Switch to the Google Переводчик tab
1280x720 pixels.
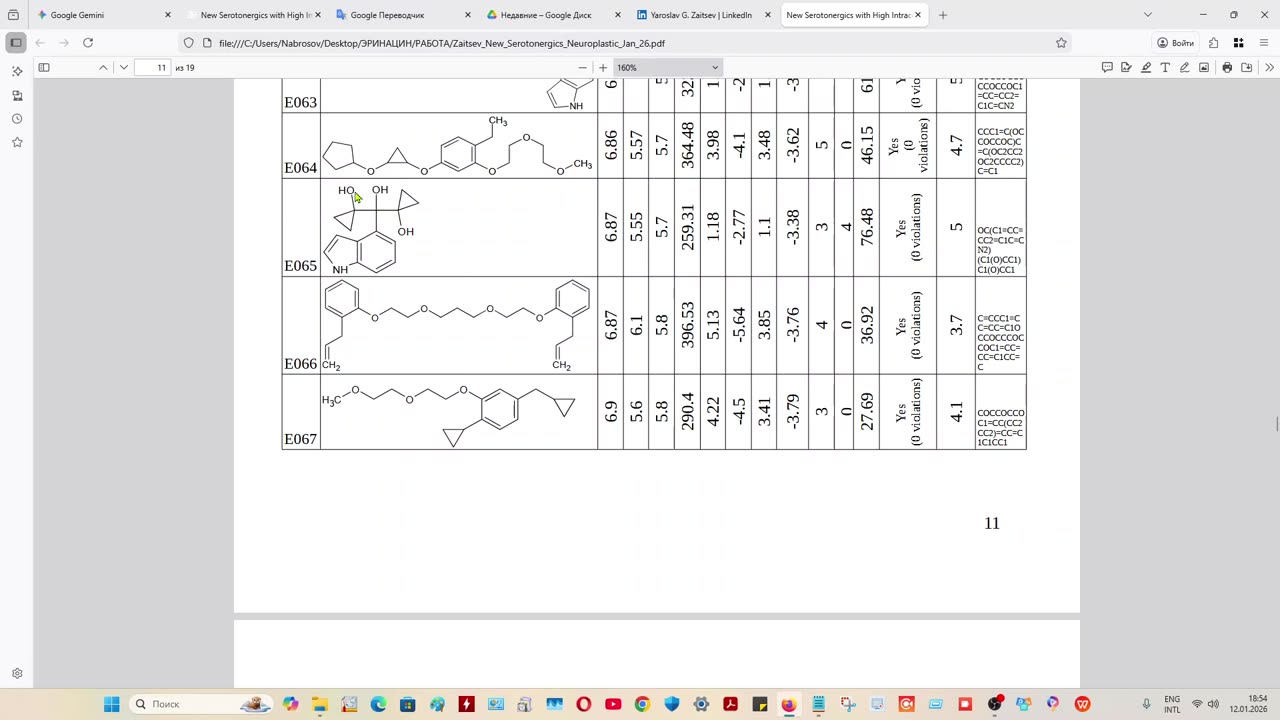coord(405,15)
